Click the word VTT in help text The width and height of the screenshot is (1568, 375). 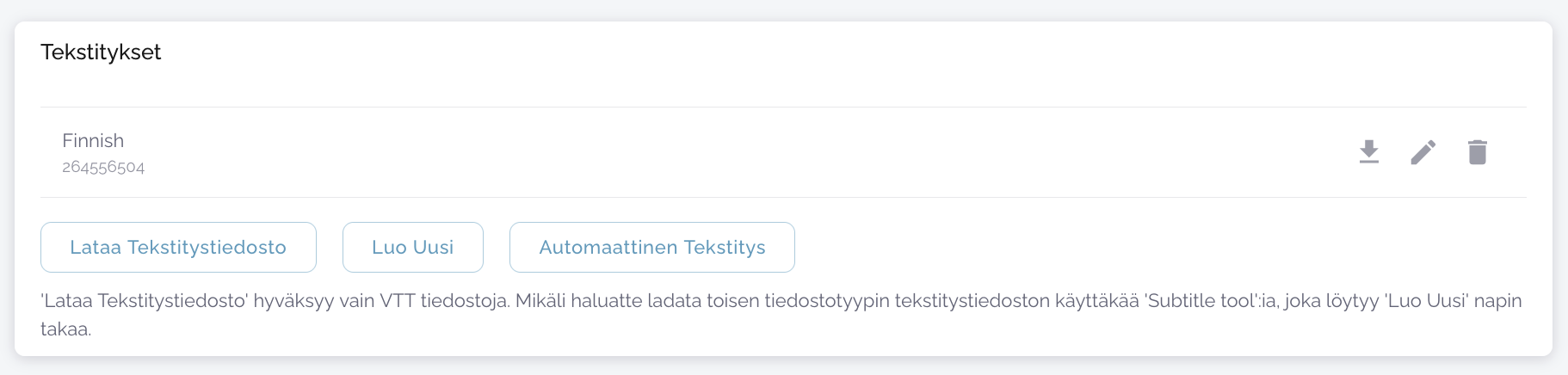398,301
